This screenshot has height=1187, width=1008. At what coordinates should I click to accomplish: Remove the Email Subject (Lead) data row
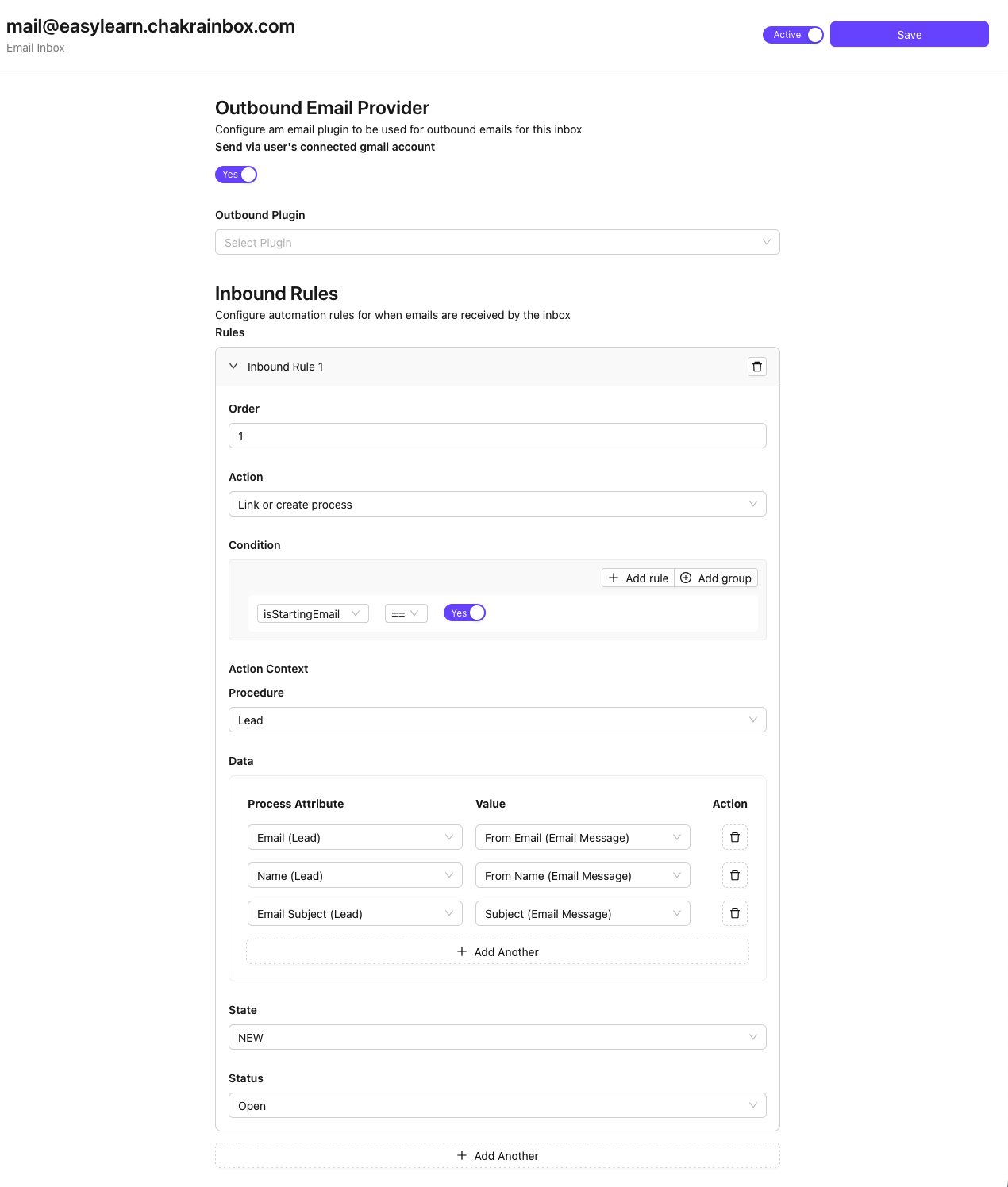tap(734, 913)
